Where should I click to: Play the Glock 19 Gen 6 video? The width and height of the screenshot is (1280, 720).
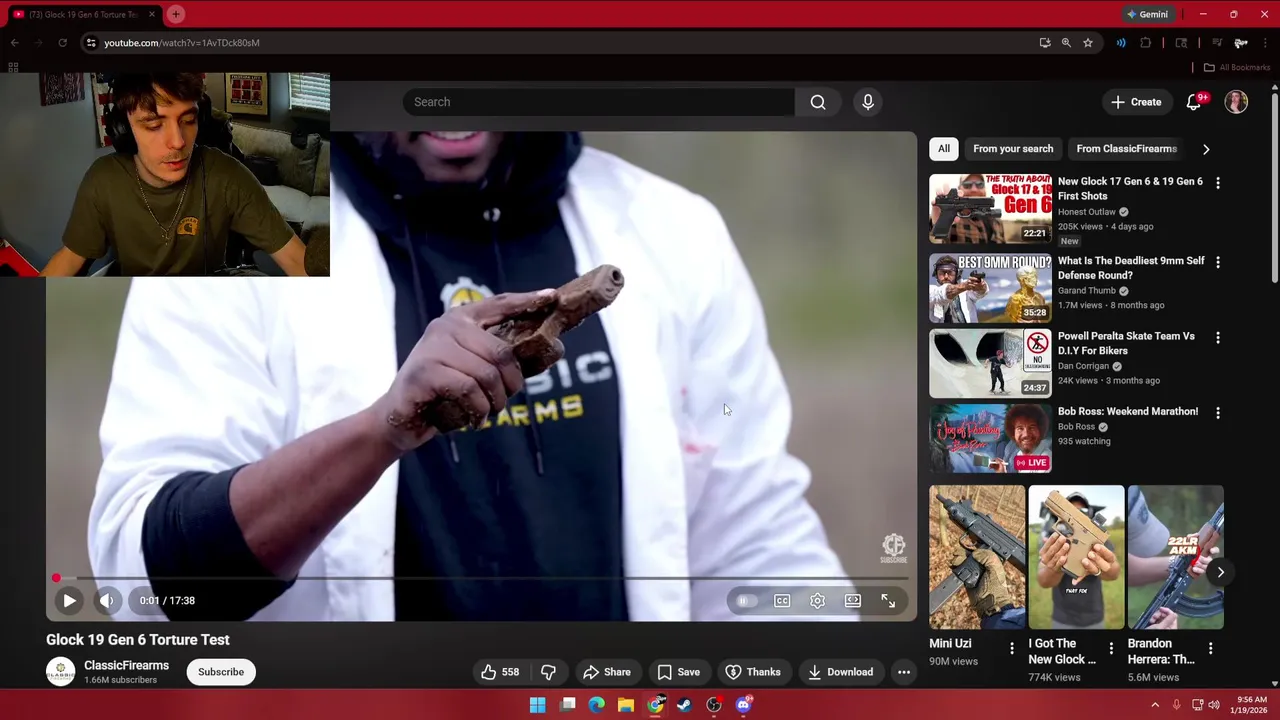(x=69, y=601)
